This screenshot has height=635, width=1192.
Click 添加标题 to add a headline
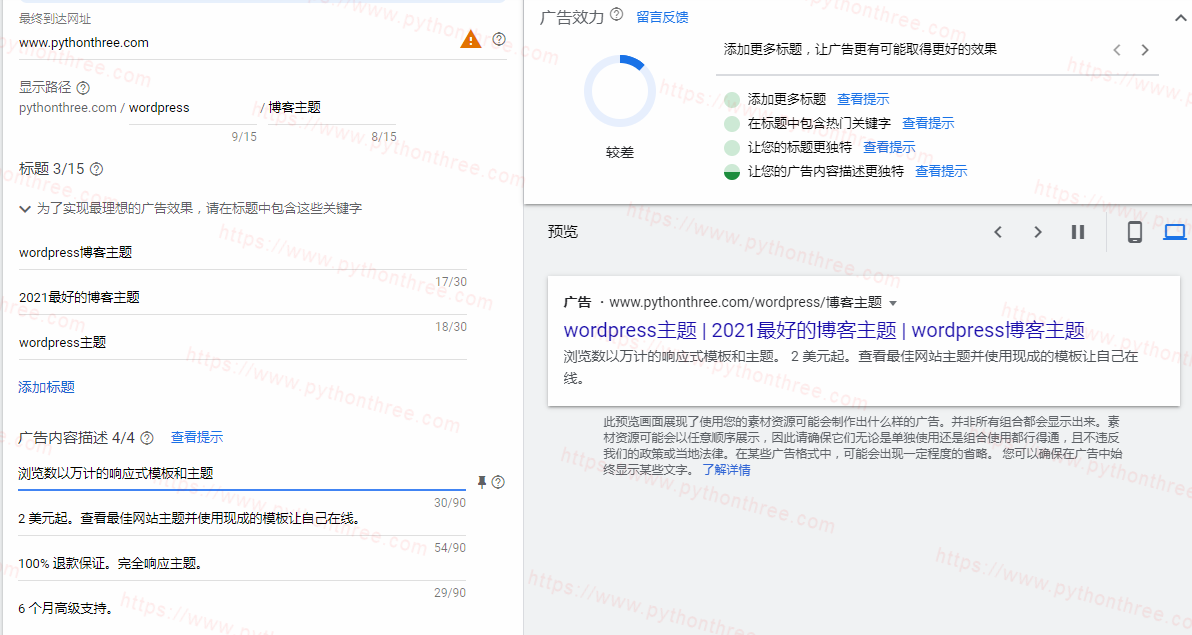point(46,388)
